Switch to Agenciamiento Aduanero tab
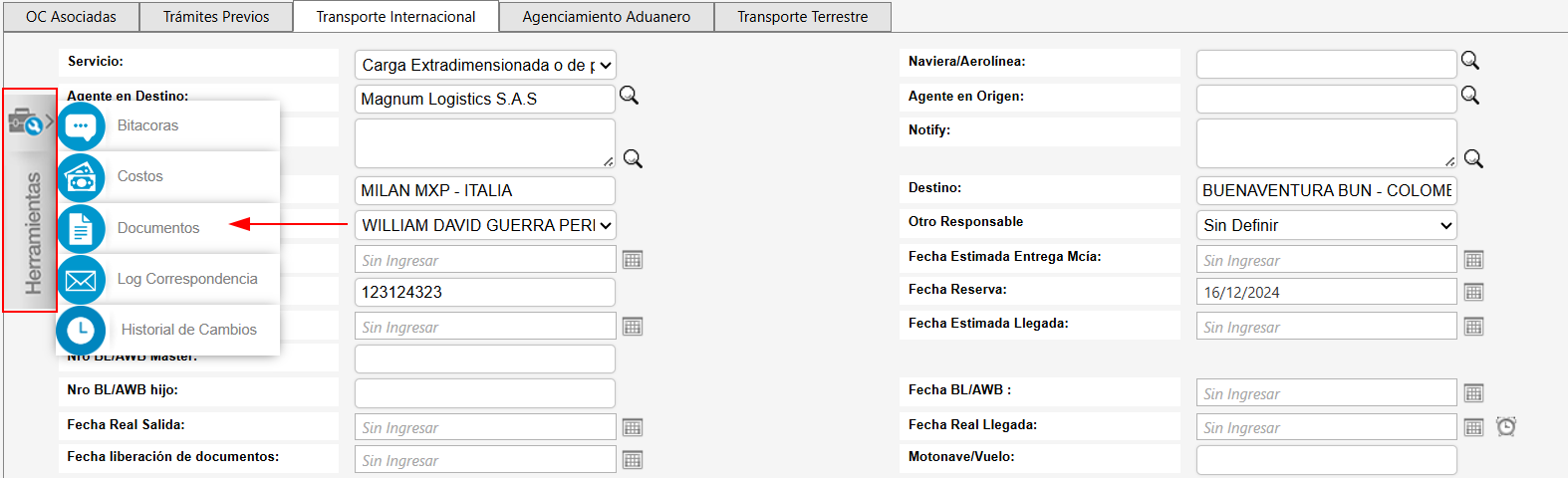 (606, 17)
